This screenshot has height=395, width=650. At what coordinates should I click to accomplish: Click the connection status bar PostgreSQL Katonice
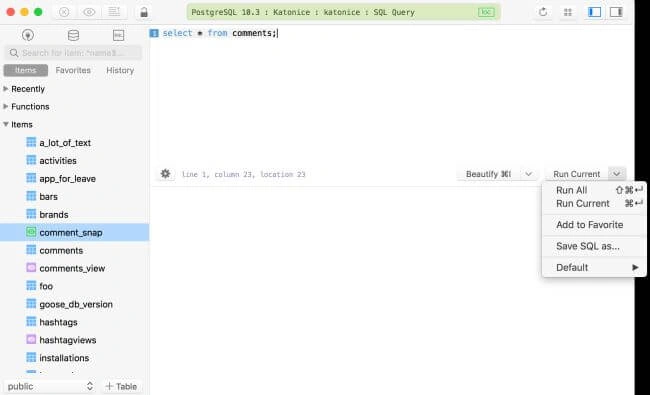(343, 12)
